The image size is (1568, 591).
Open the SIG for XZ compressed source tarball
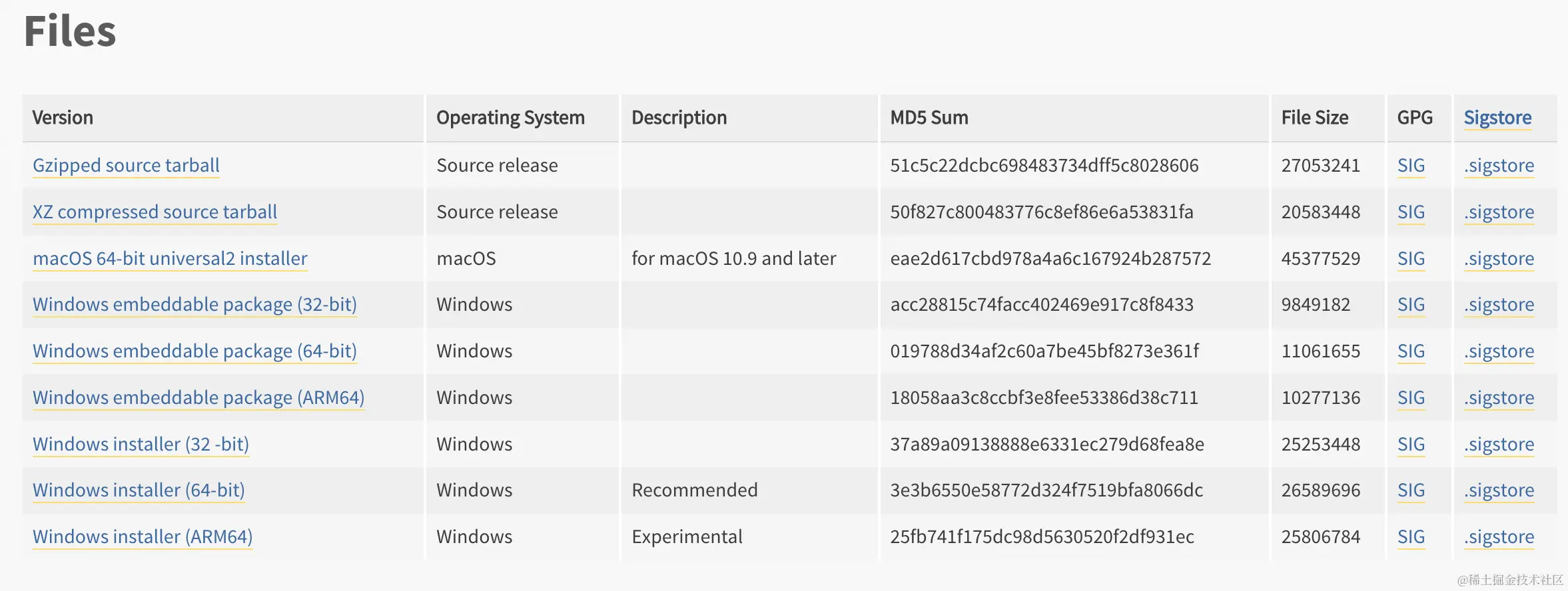click(x=1411, y=212)
